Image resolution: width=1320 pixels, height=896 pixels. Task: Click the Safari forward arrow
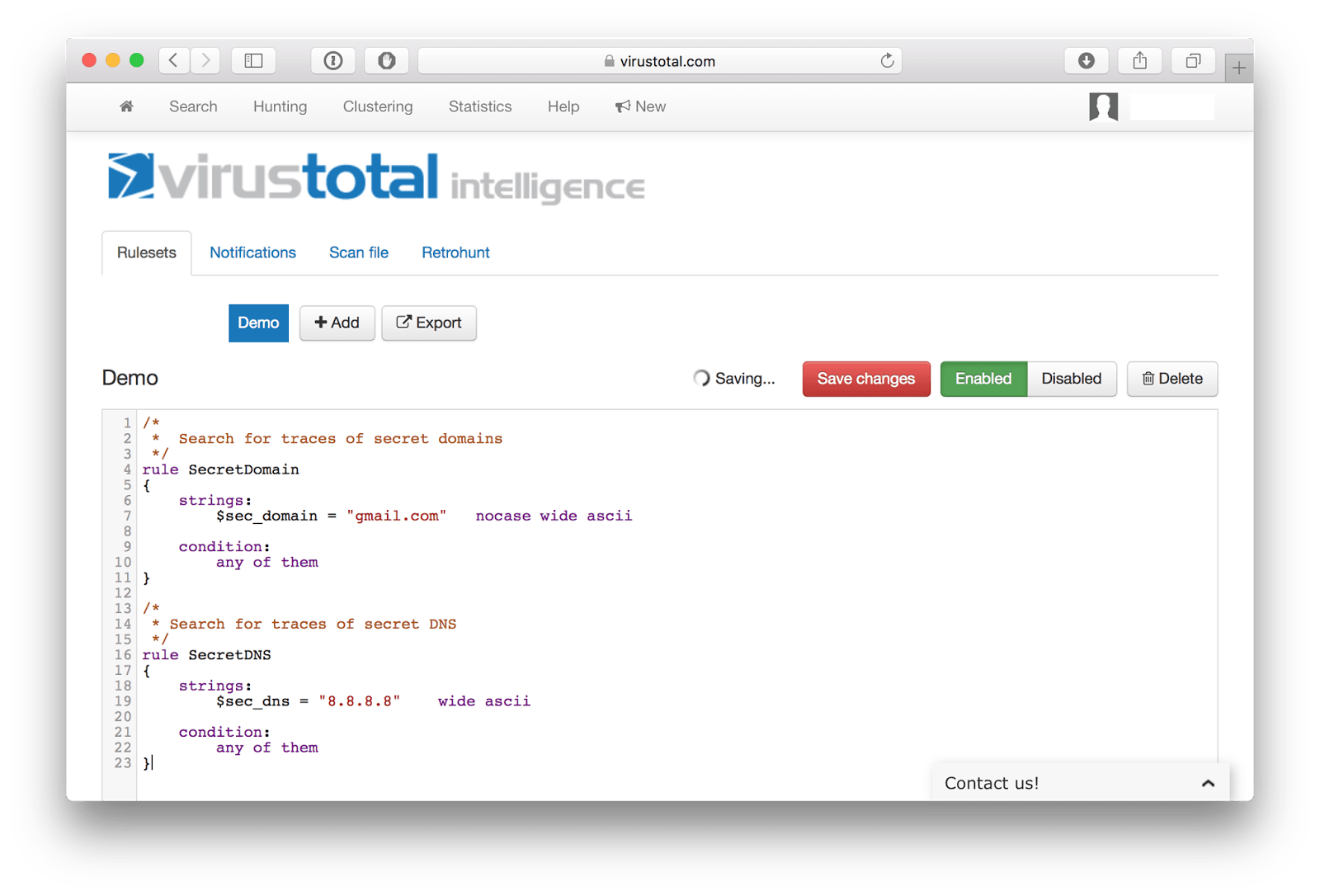205,60
